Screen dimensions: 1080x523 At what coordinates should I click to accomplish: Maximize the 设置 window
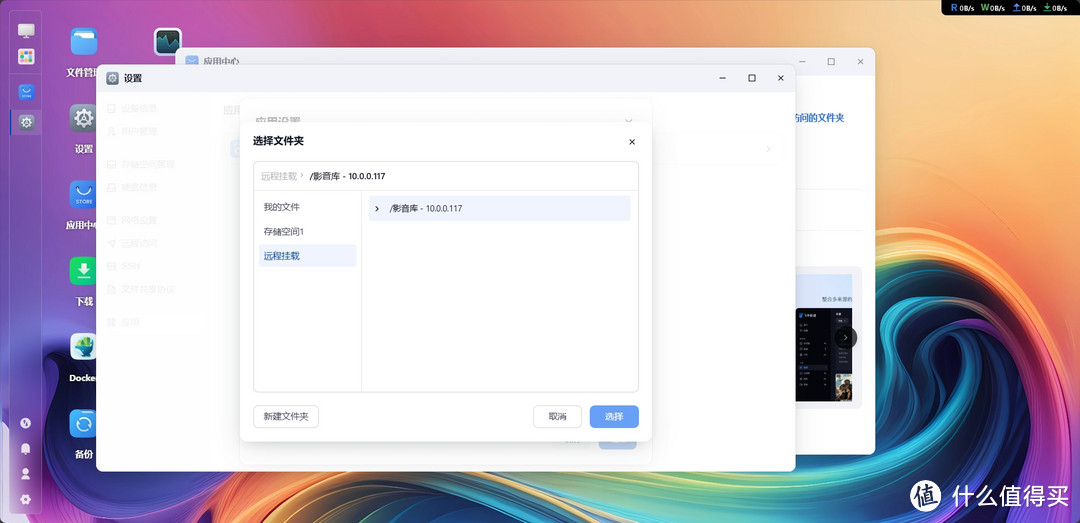[x=751, y=79]
